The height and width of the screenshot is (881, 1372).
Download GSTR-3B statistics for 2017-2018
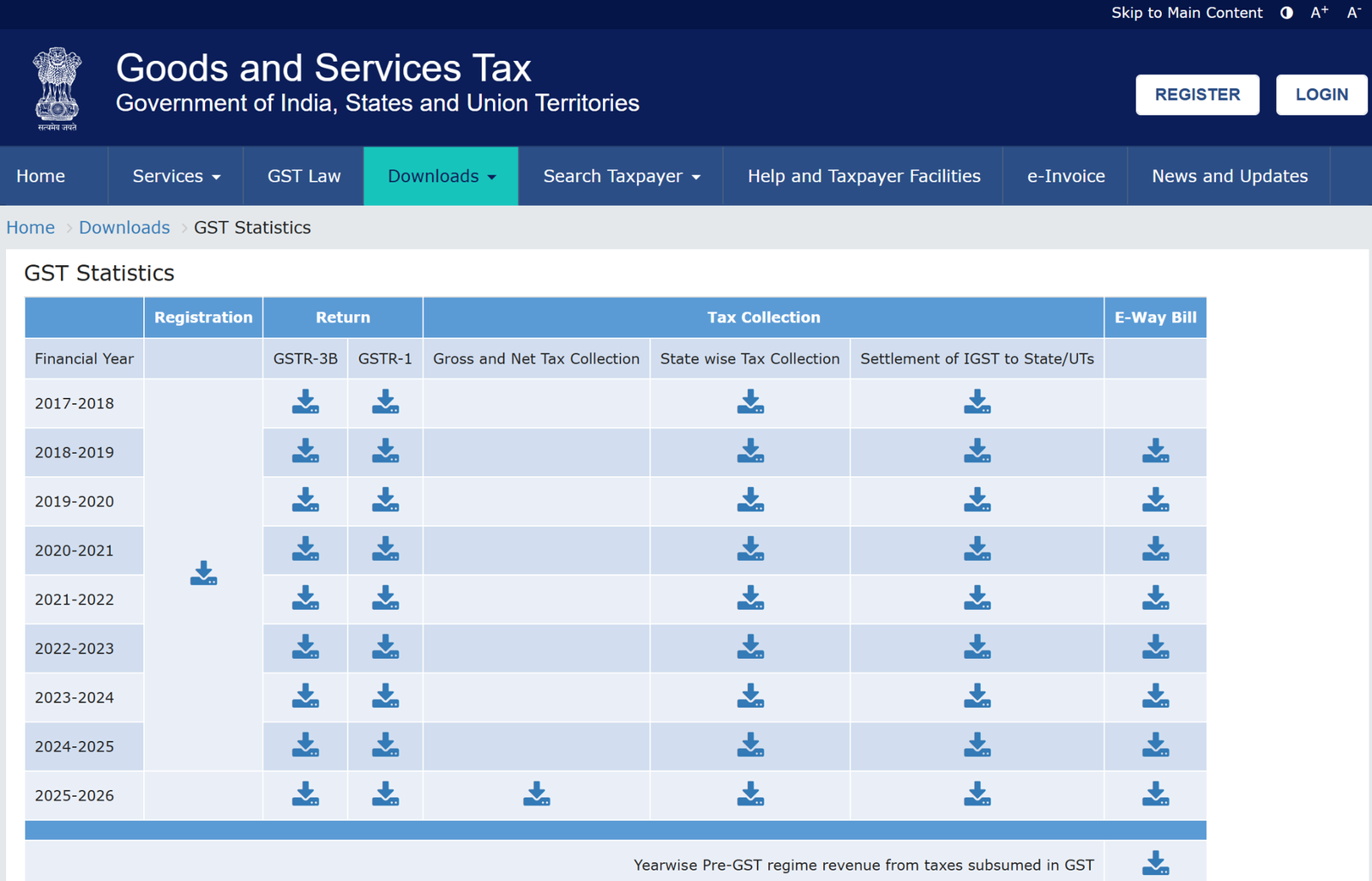(x=305, y=402)
